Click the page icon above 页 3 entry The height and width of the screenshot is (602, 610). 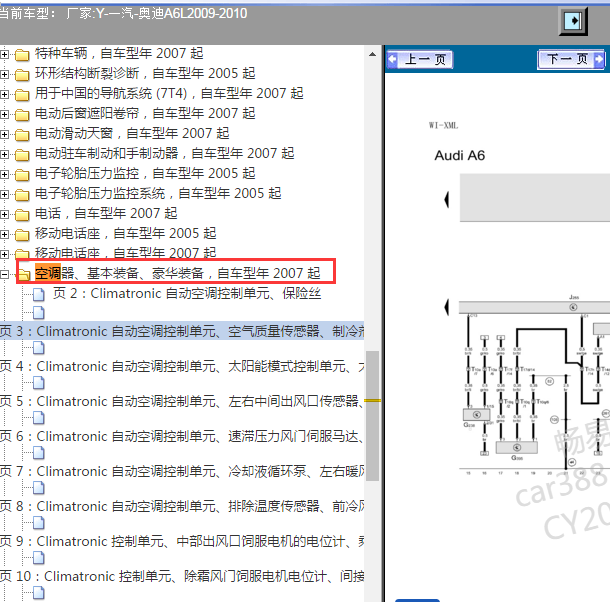point(39,312)
